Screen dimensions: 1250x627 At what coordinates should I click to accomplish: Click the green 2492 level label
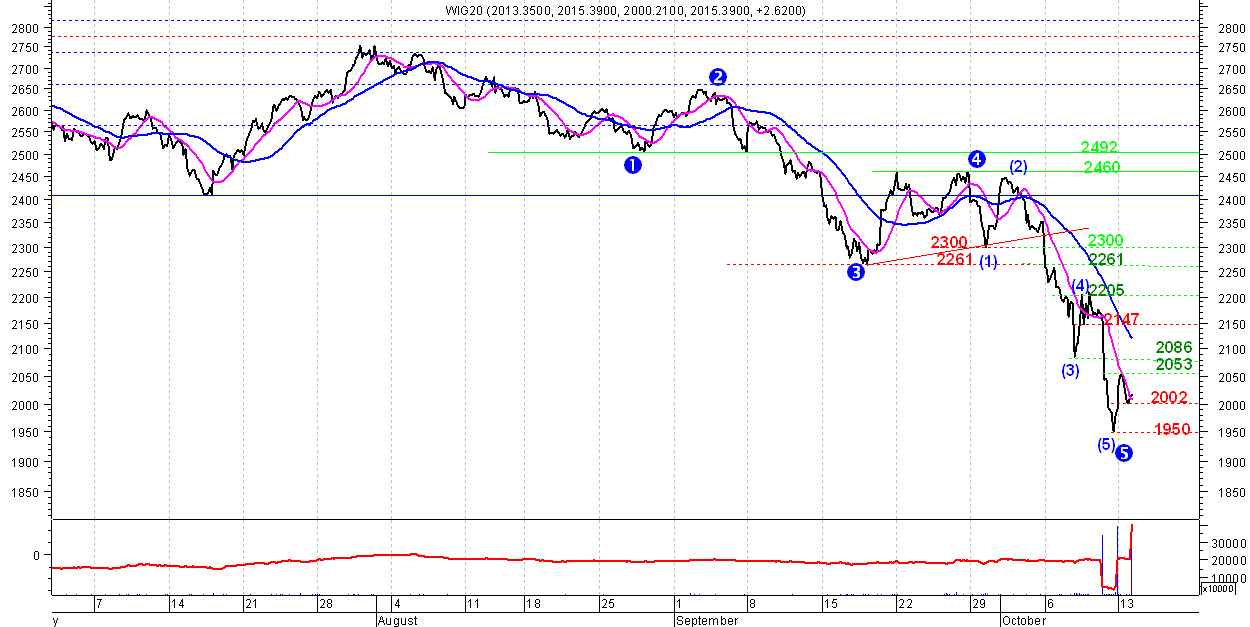(1099, 147)
